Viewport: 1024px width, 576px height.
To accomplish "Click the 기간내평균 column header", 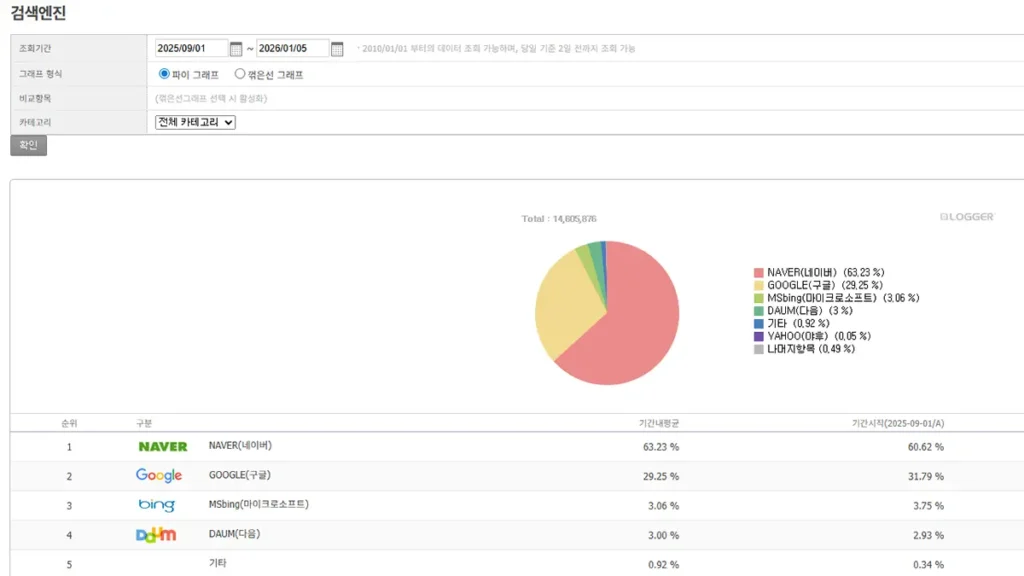I will [x=657, y=423].
